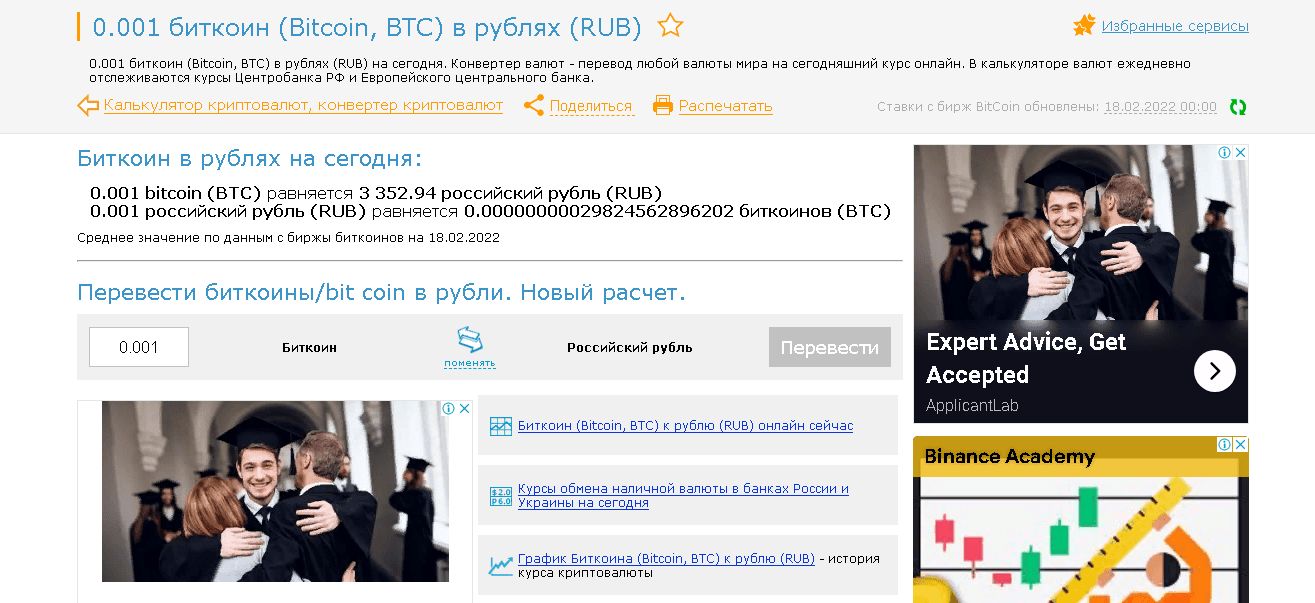Screen dimensions: 1315x603
Task: Open График Биткоина к рублю link
Action: pyautogui.click(x=666, y=559)
